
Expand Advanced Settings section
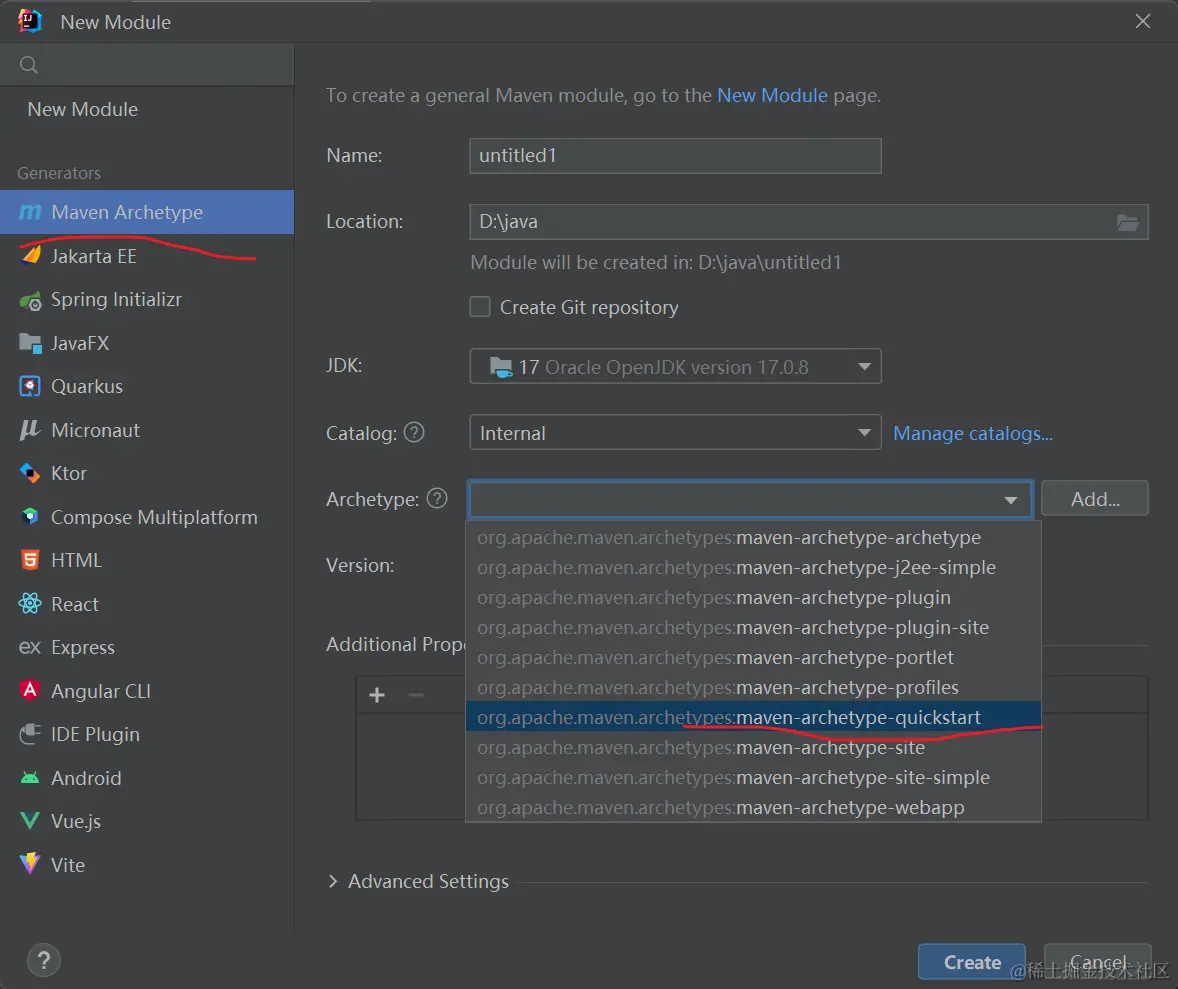click(333, 881)
